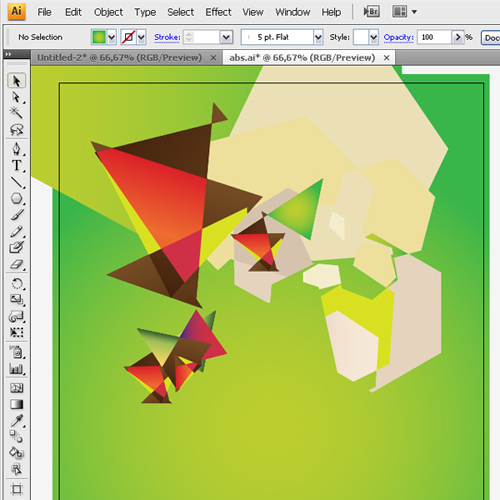This screenshot has height=500, width=500.
Task: Select the Pencil tool
Action: click(16, 231)
